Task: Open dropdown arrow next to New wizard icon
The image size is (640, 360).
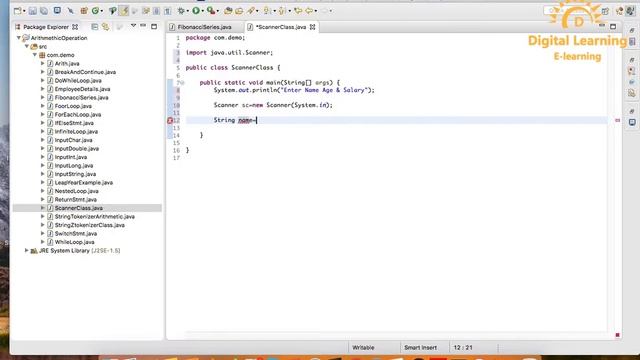Action: click(24, 11)
